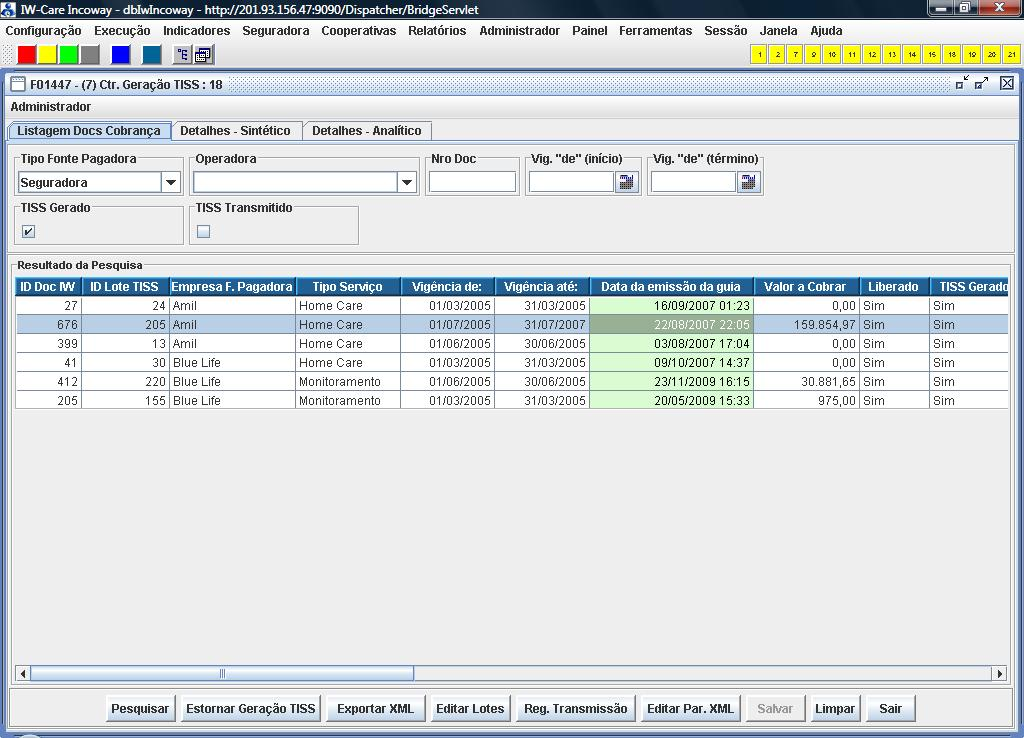This screenshot has height=738, width=1024.
Task: Click the Vig. "de" (término) date field
Action: pyautogui.click(x=694, y=182)
